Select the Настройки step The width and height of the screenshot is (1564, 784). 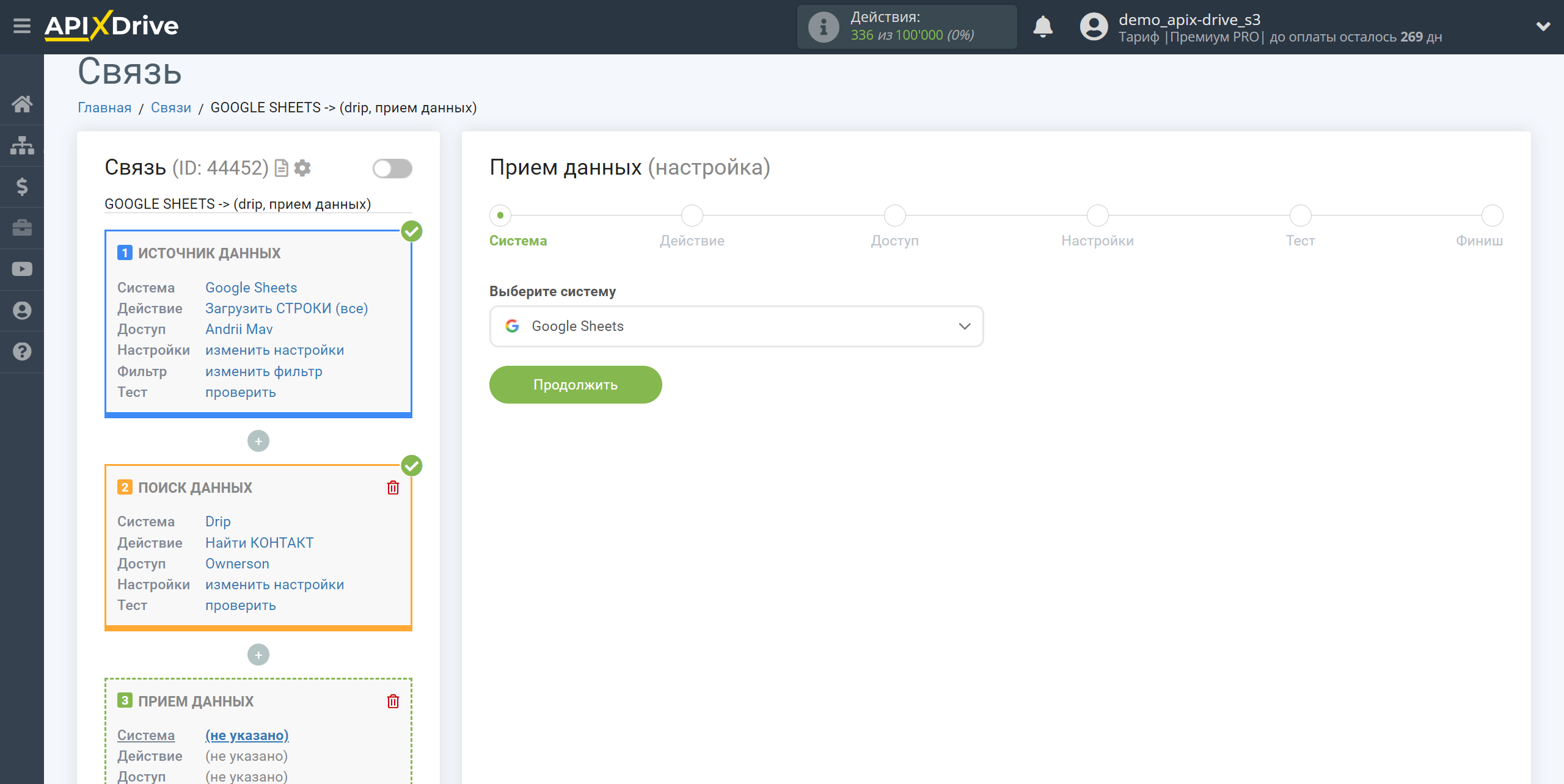1098,216
